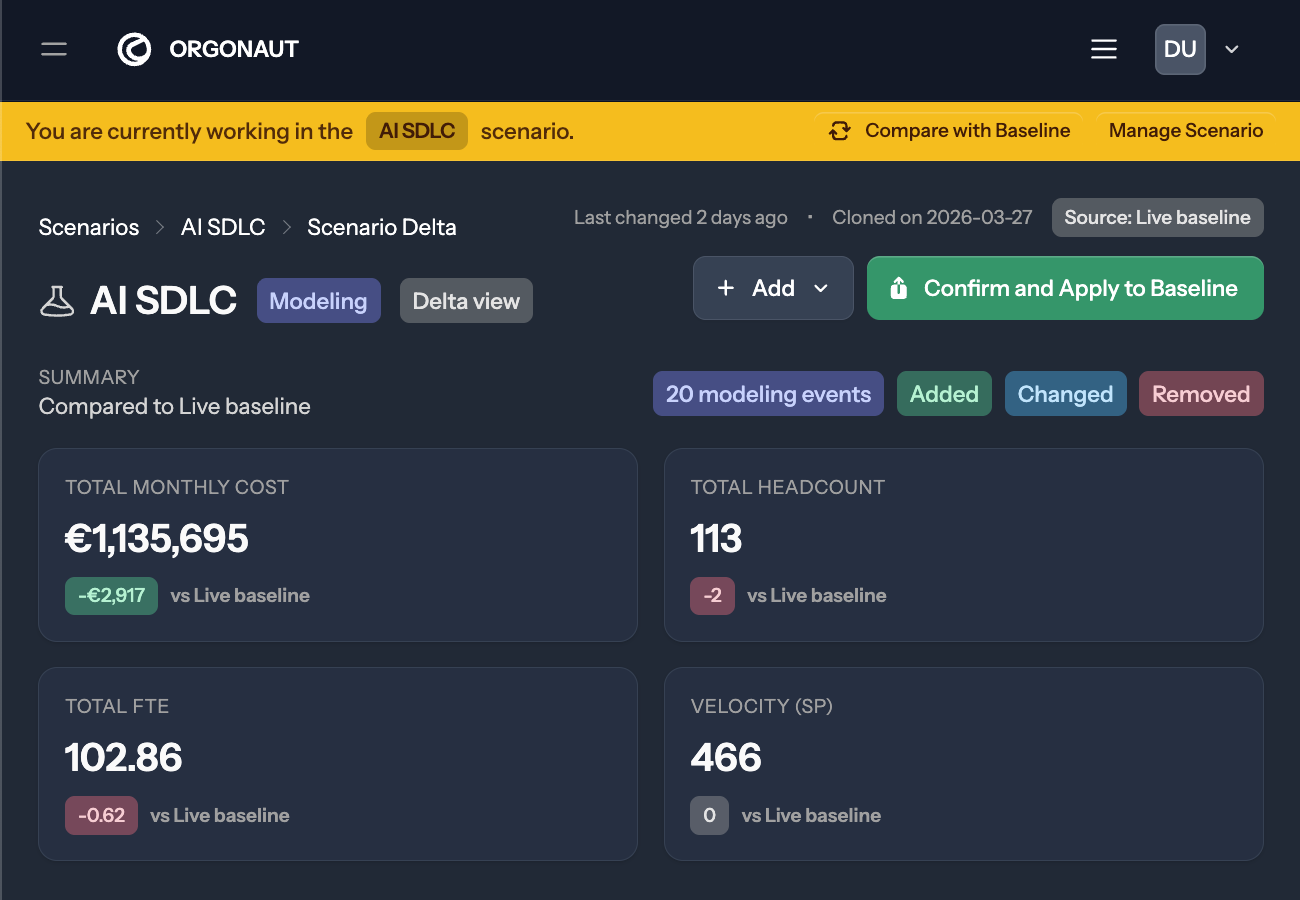Click Scenario Delta breadcrumb

382,227
